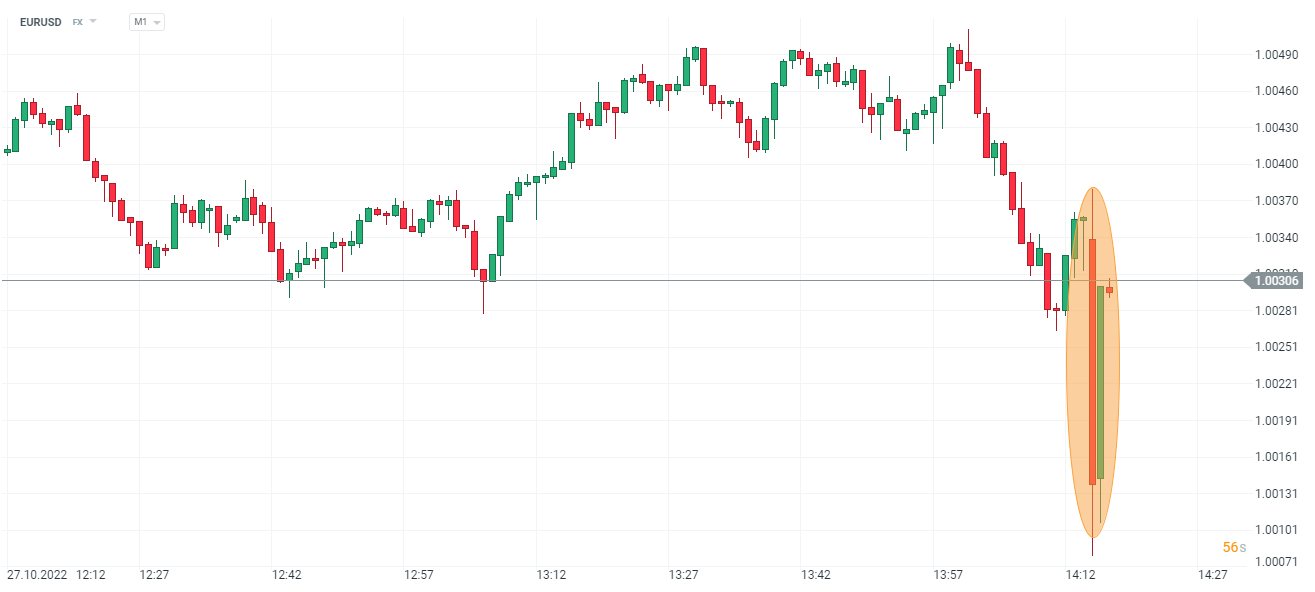
Task: Click the EURUSD symbol name
Action: (41, 21)
